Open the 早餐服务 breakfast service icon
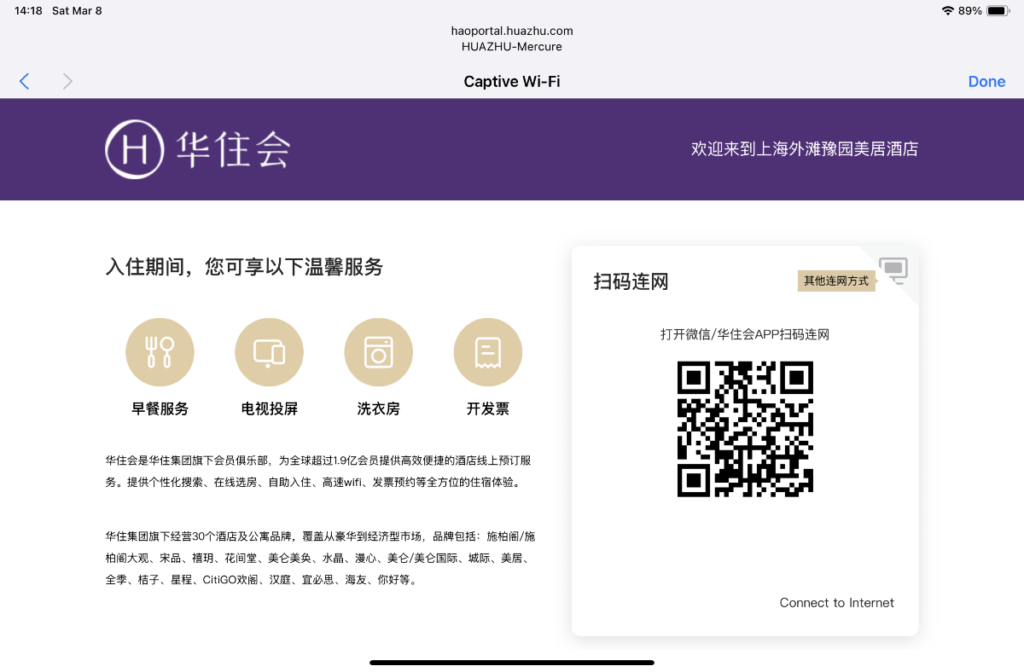 [159, 352]
